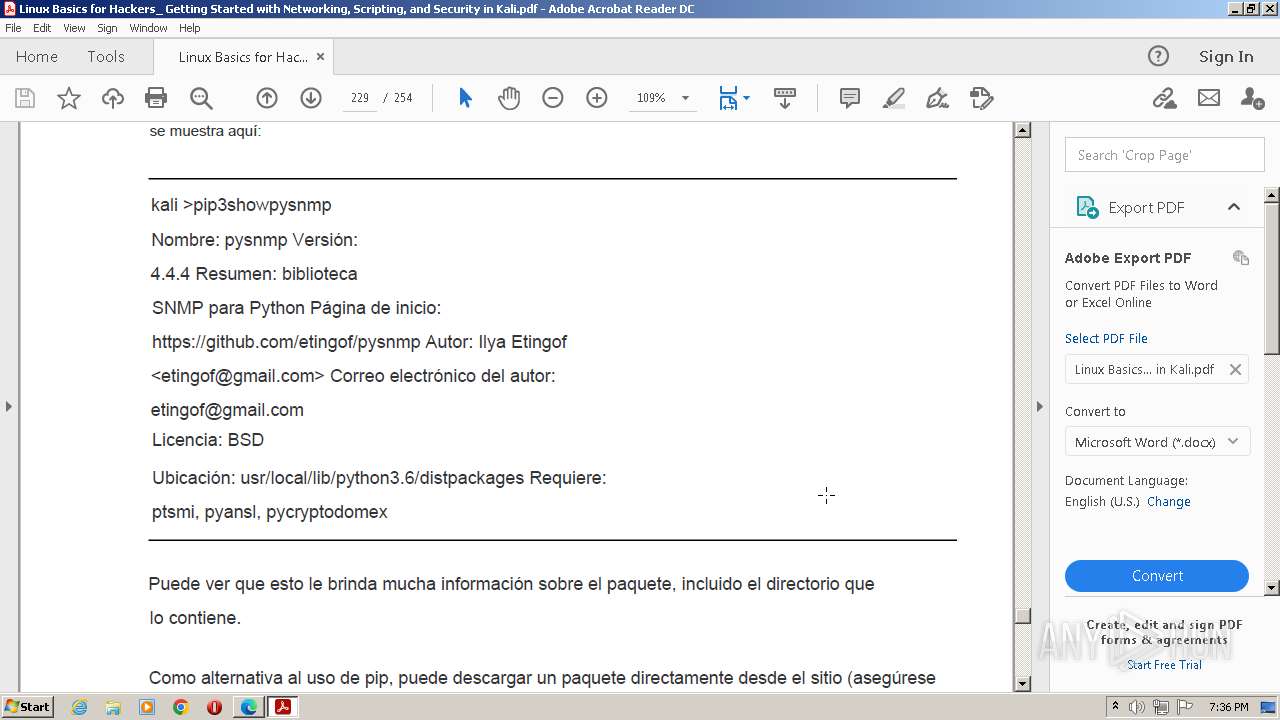The width and height of the screenshot is (1280, 720).
Task: Open the sign document pen tool
Action: [937, 98]
